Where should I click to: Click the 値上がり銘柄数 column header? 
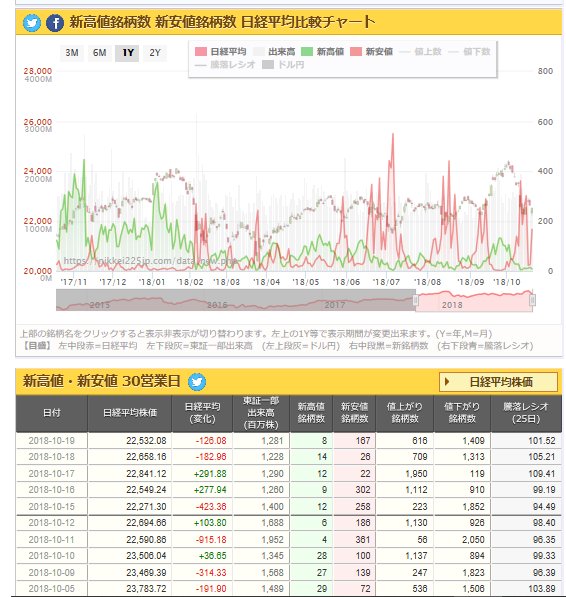coord(405,413)
